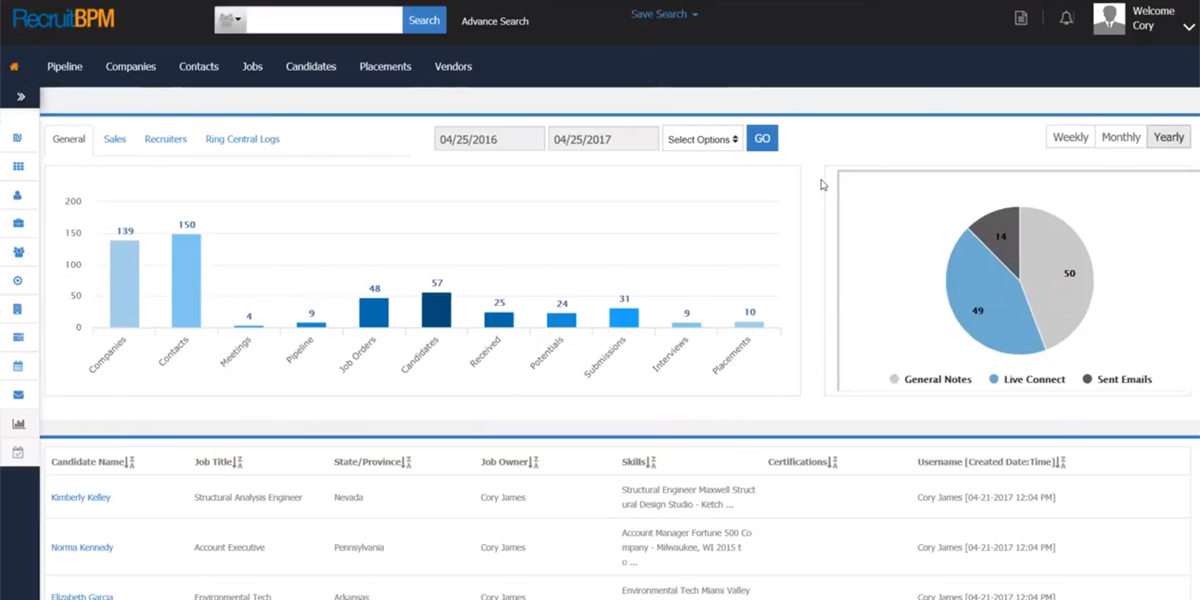Switch to the Recruiters tab
Screen dimensions: 1200x600
pos(165,139)
